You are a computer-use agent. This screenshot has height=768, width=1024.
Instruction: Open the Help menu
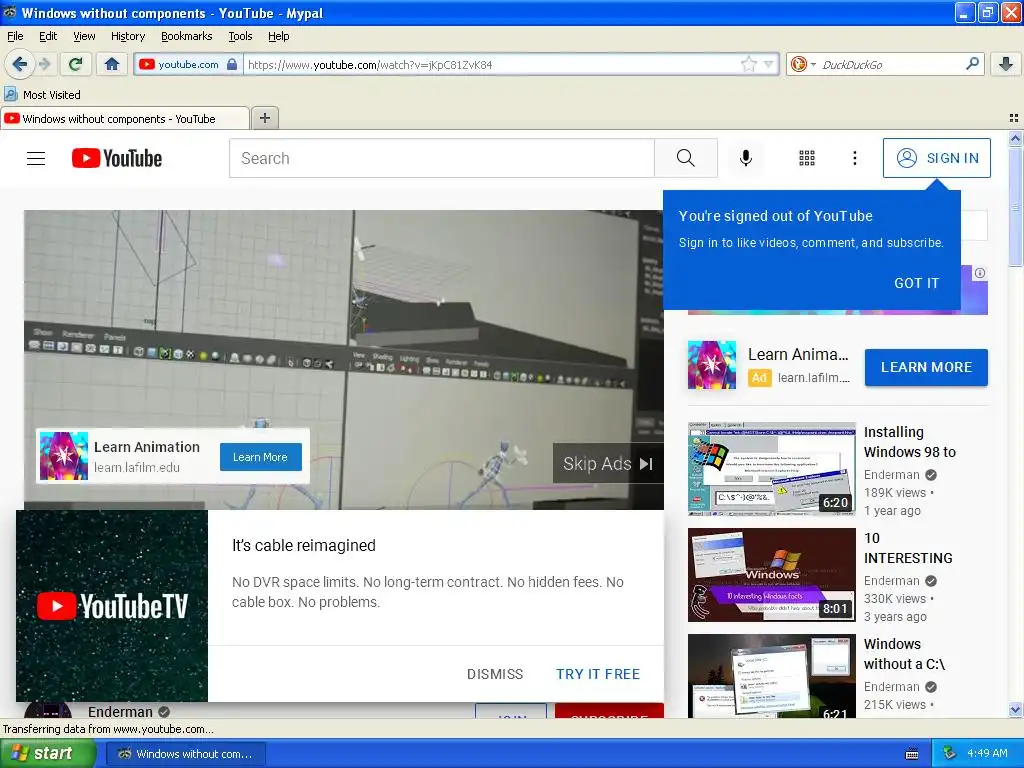coord(278,36)
